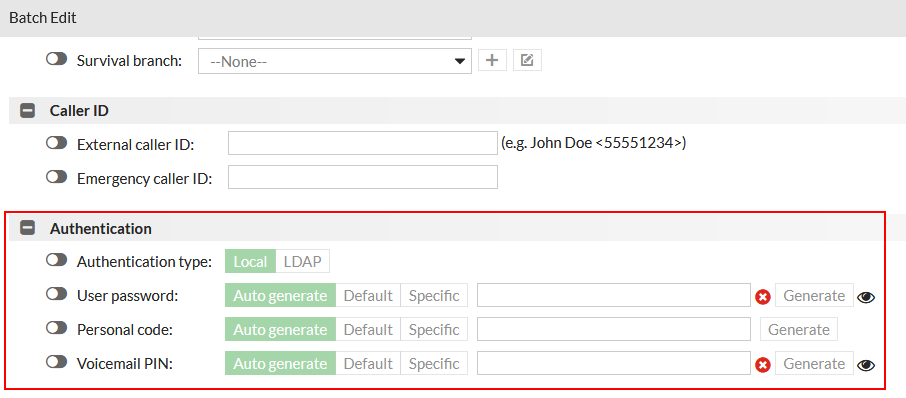The width and height of the screenshot is (906, 398).
Task: Choose Specific for Voicemail PIN
Action: [434, 364]
